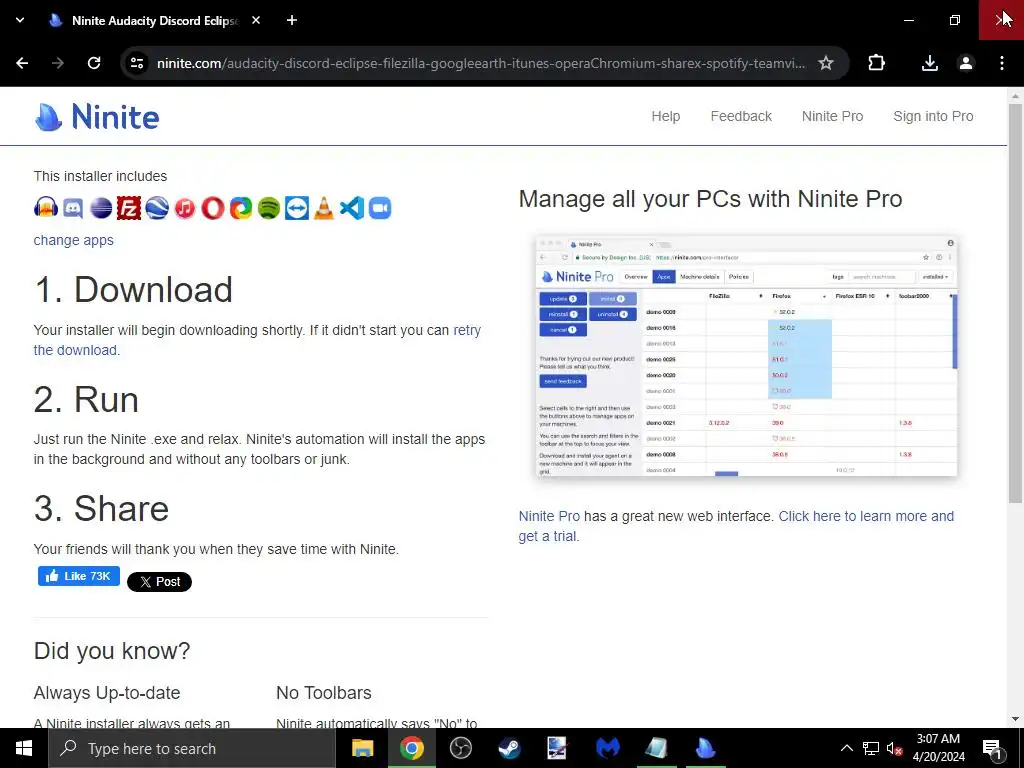This screenshot has height=768, width=1024.
Task: Open Chrome's three-dot menu
Action: tap(1002, 63)
